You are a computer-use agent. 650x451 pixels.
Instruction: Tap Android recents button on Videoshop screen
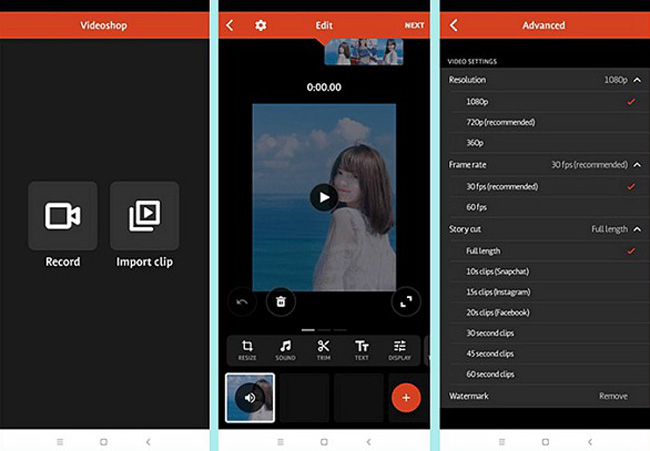coord(60,442)
